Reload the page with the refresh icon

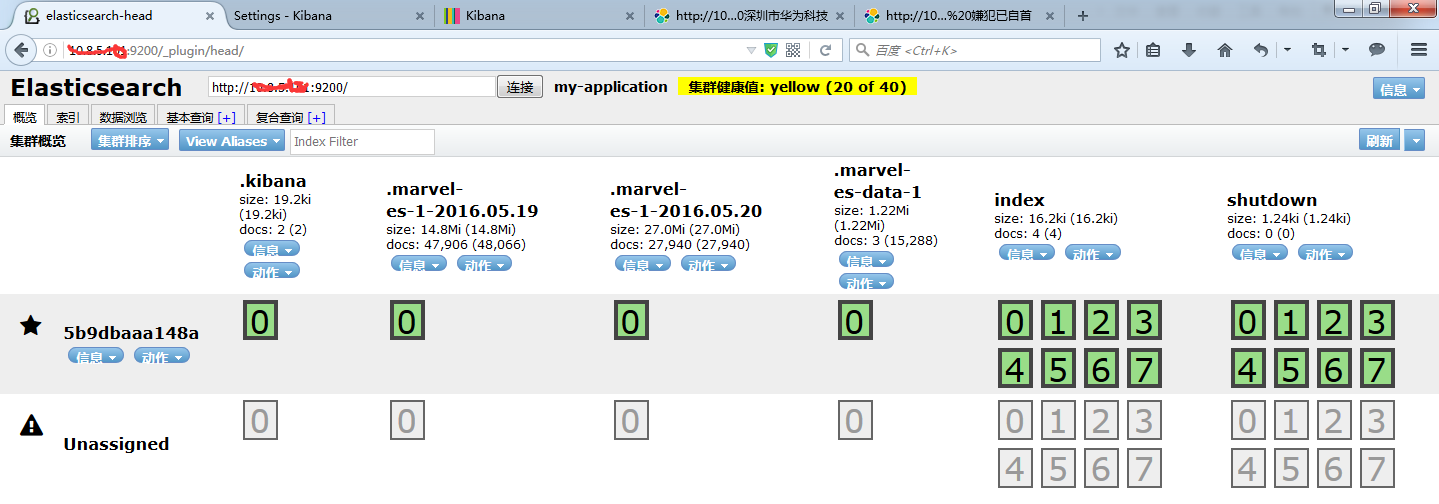pos(825,50)
